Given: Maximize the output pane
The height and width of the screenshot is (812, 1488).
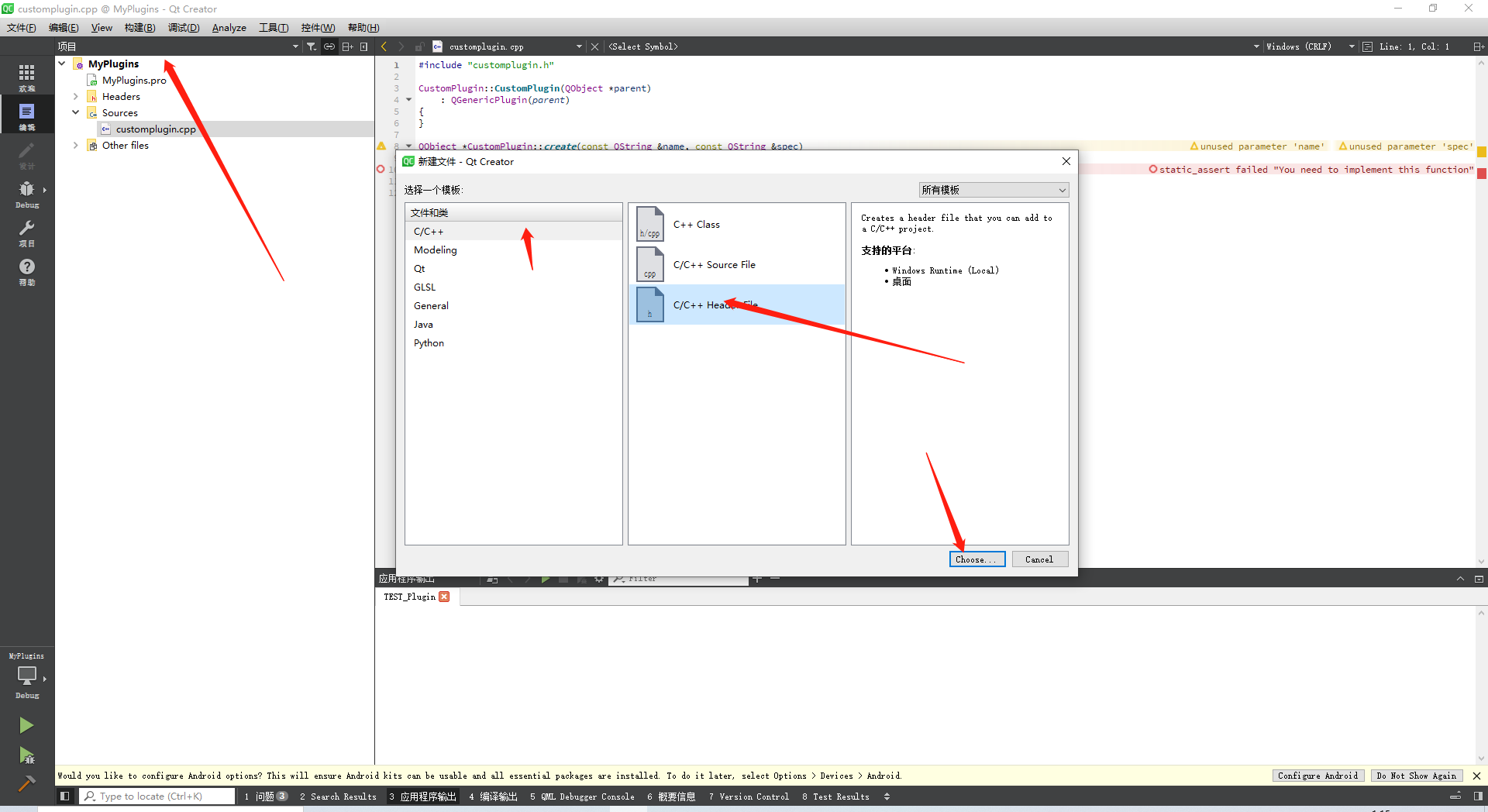Looking at the screenshot, I should click(1479, 579).
